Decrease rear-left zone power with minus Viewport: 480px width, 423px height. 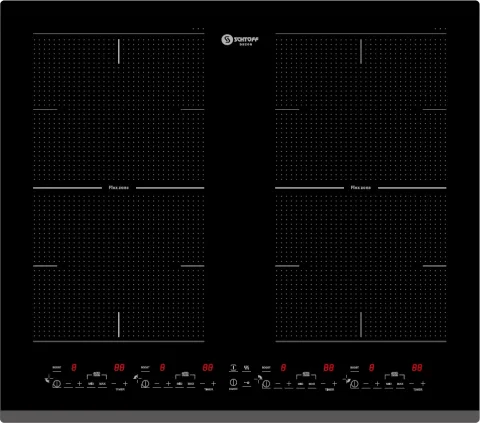click(x=157, y=384)
